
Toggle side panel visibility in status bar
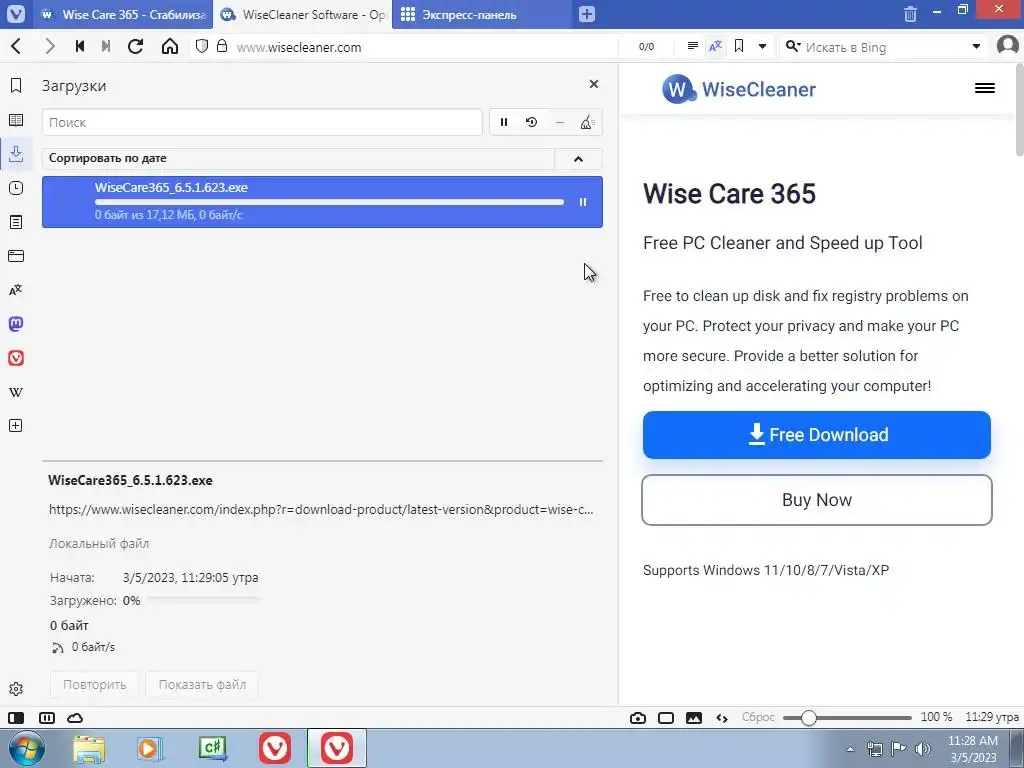pos(16,718)
